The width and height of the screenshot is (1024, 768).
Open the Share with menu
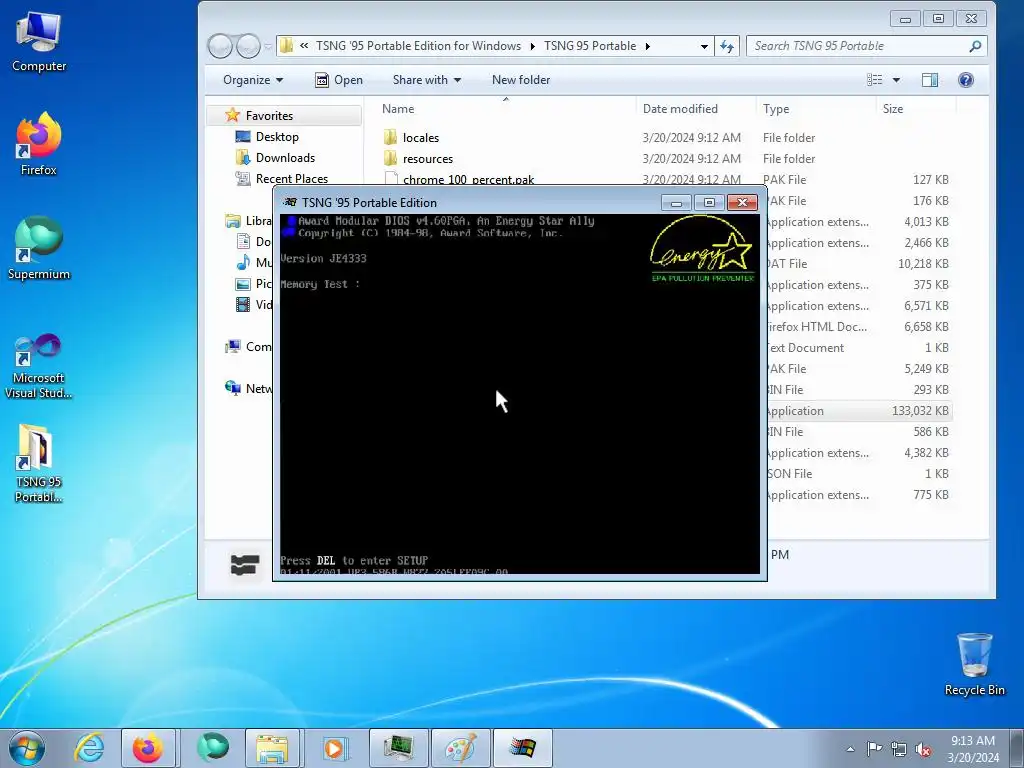click(x=426, y=80)
